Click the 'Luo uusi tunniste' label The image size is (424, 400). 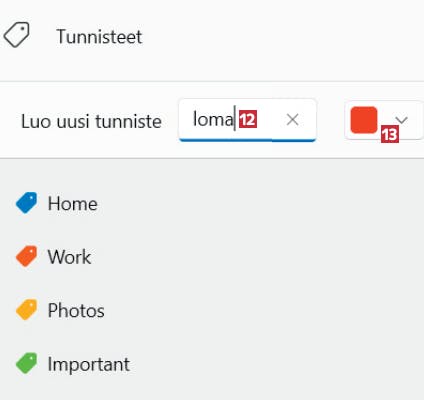point(91,121)
